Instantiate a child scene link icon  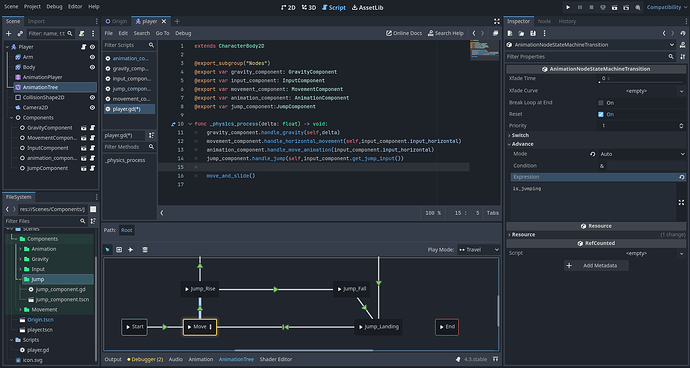pos(20,33)
